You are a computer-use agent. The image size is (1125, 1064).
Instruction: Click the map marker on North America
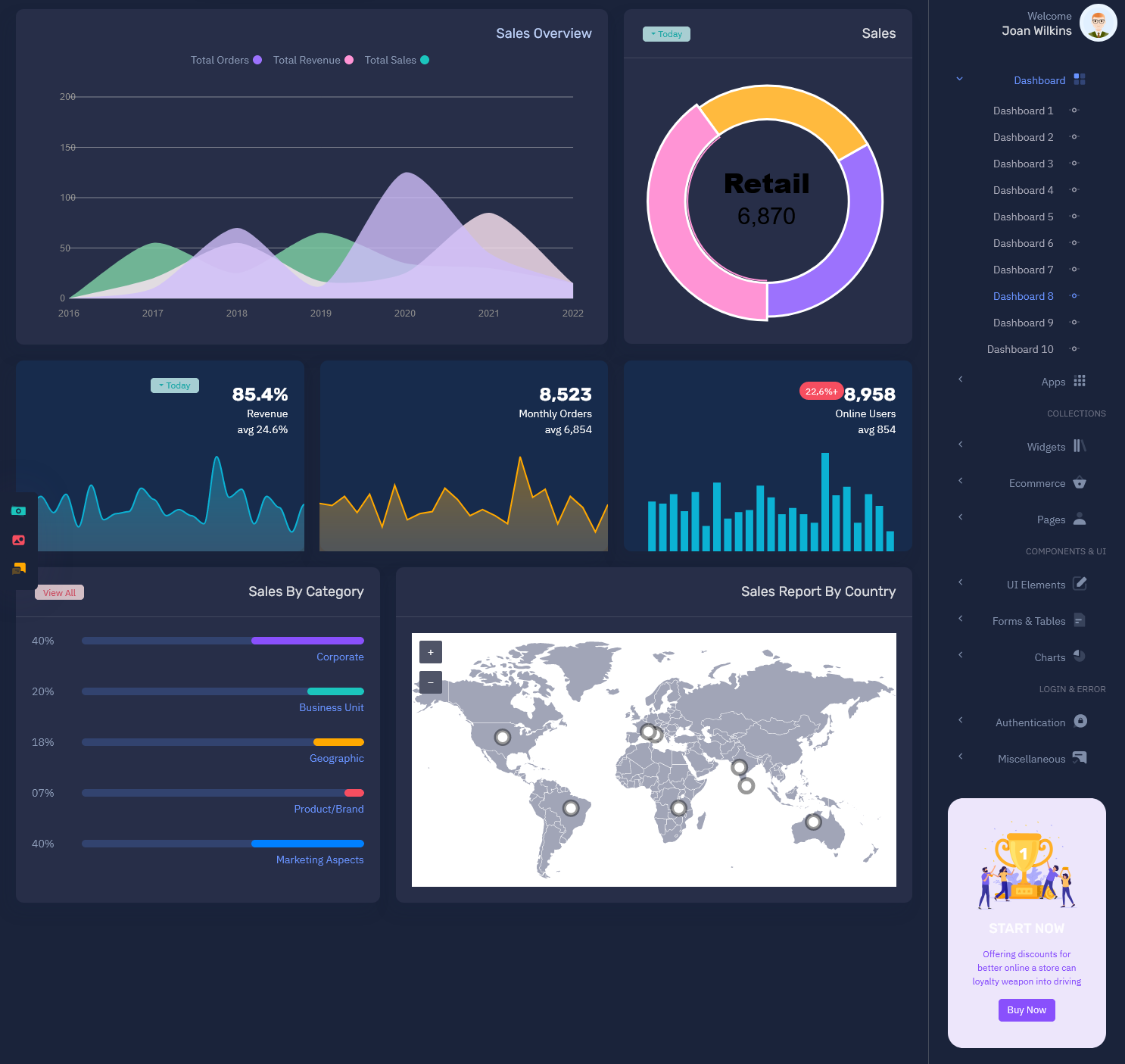coord(502,737)
